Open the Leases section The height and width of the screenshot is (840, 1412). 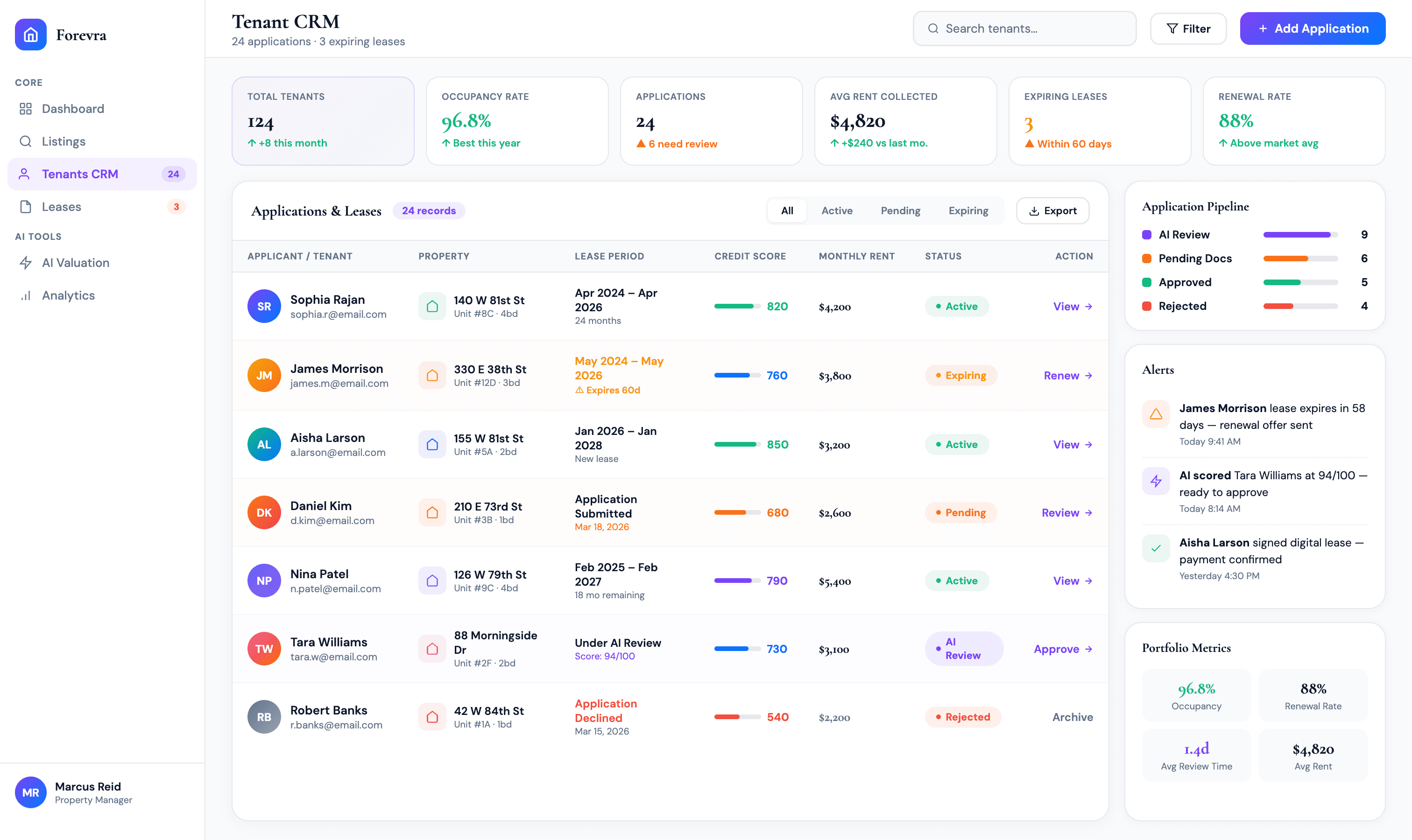pos(61,207)
